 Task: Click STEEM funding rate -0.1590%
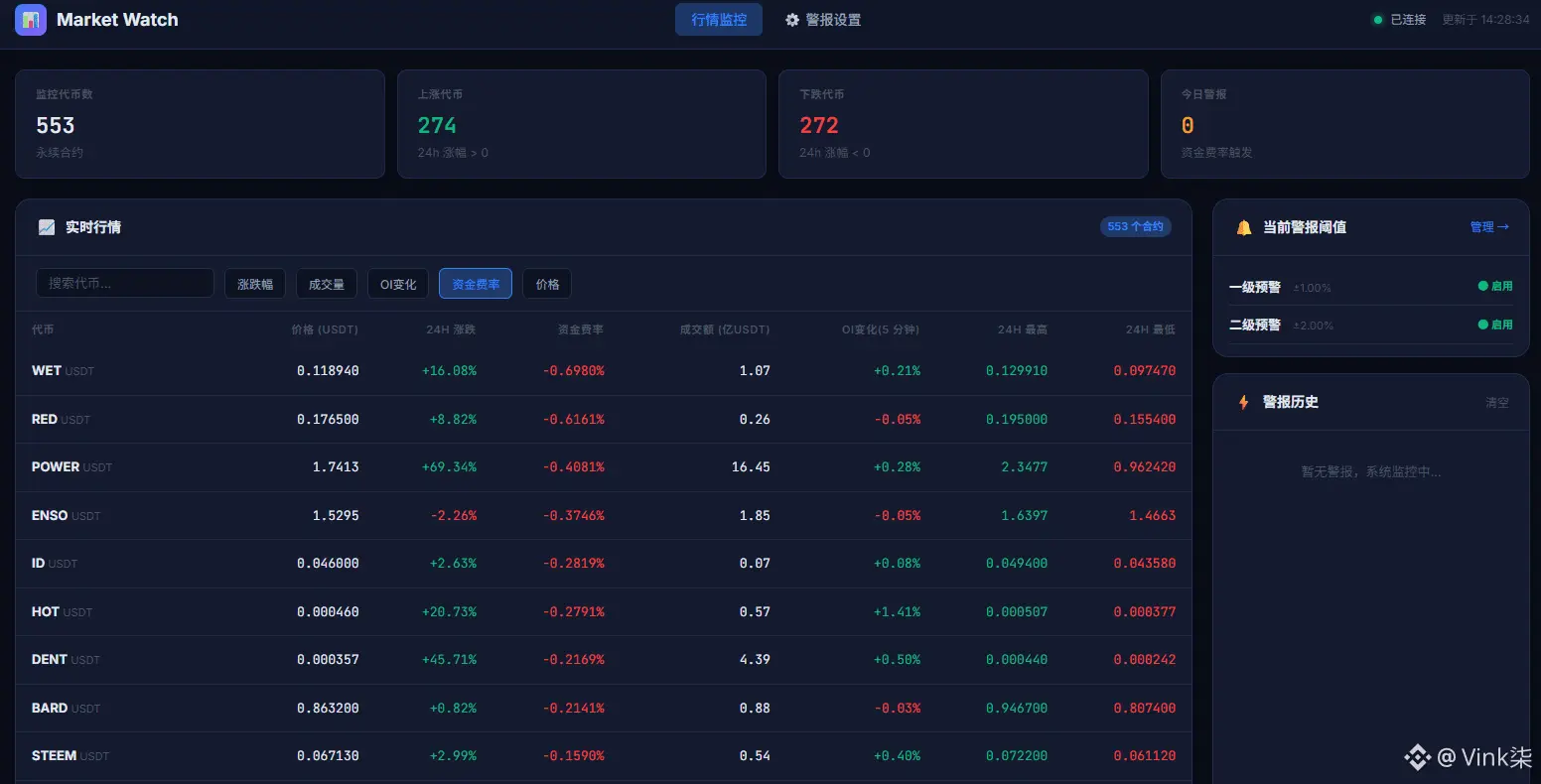[573, 756]
